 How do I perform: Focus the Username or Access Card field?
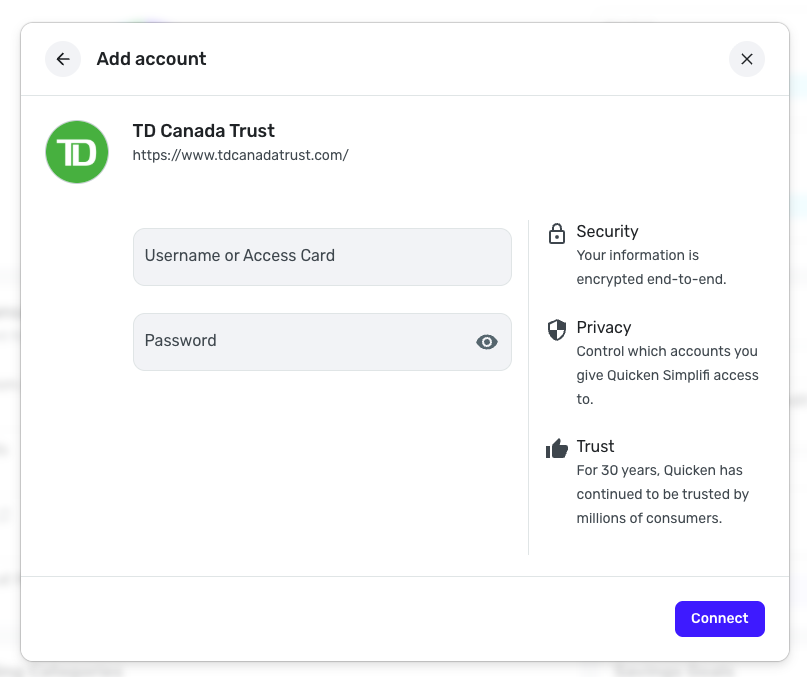pyautogui.click(x=322, y=257)
